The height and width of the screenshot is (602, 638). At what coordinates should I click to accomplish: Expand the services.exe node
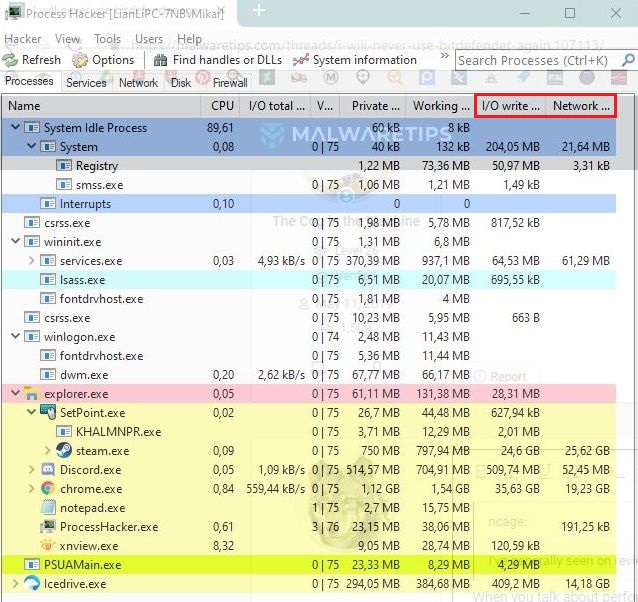click(x=31, y=260)
